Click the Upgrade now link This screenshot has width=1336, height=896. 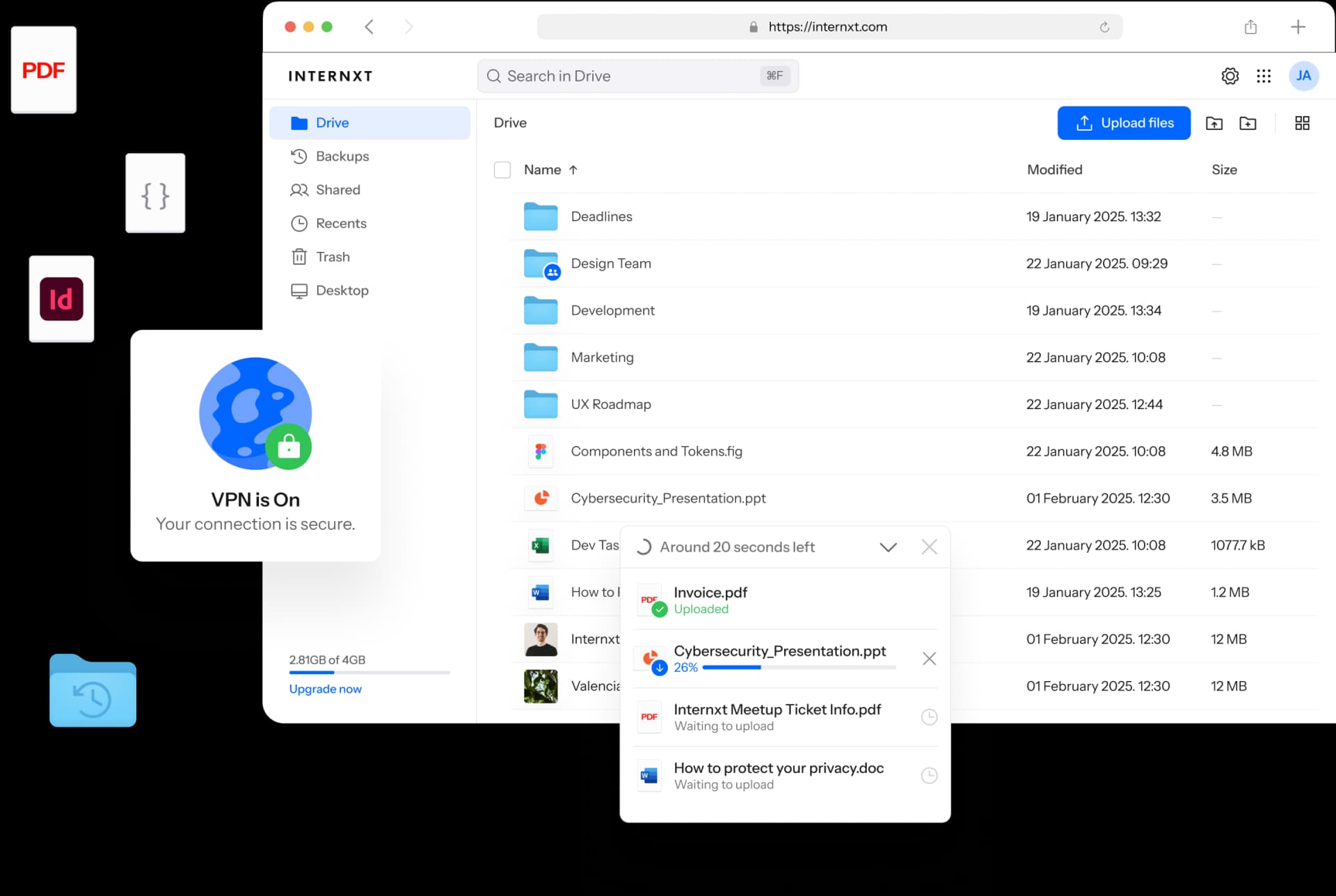(325, 689)
